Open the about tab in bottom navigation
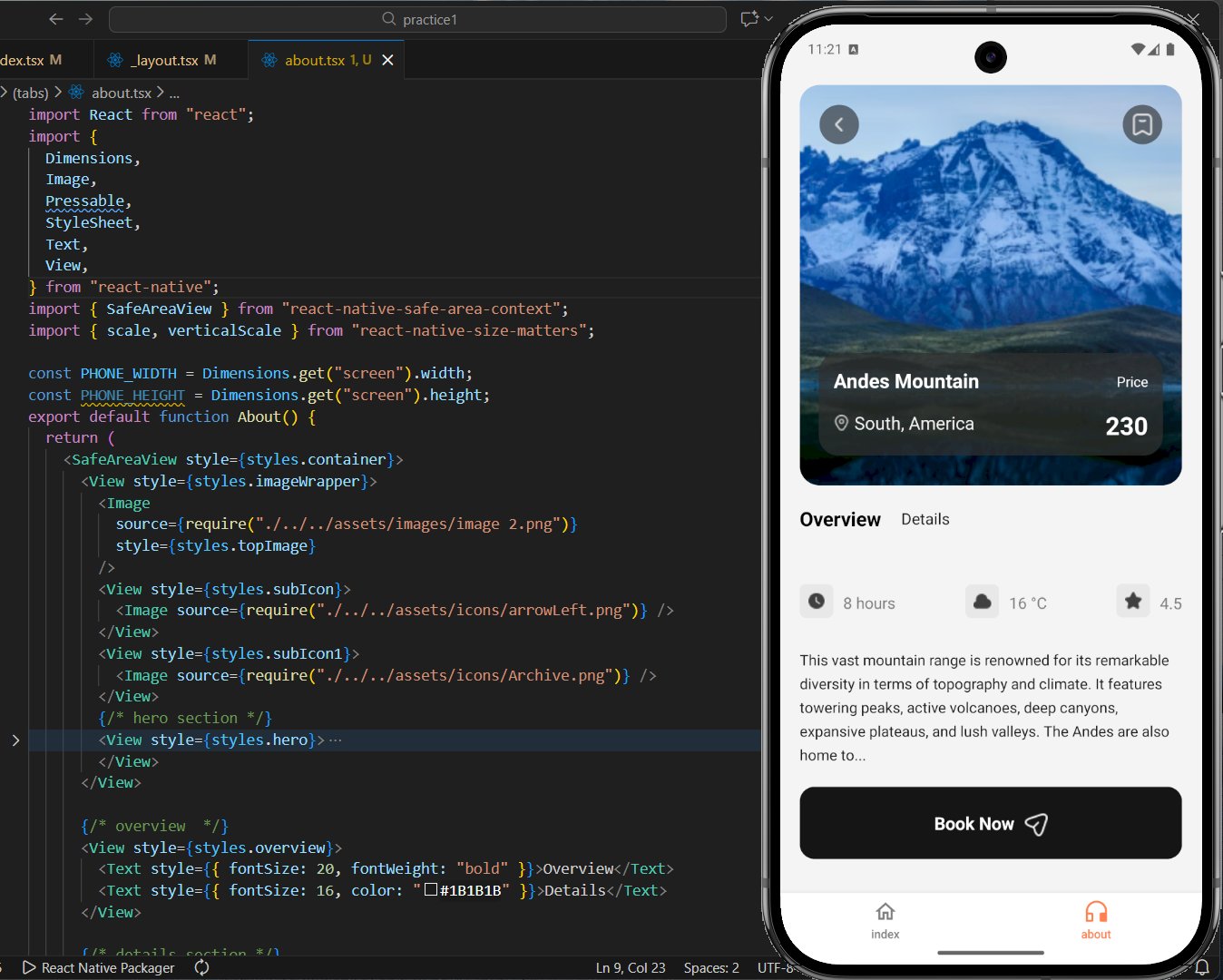Image resolution: width=1223 pixels, height=980 pixels. point(1095,920)
